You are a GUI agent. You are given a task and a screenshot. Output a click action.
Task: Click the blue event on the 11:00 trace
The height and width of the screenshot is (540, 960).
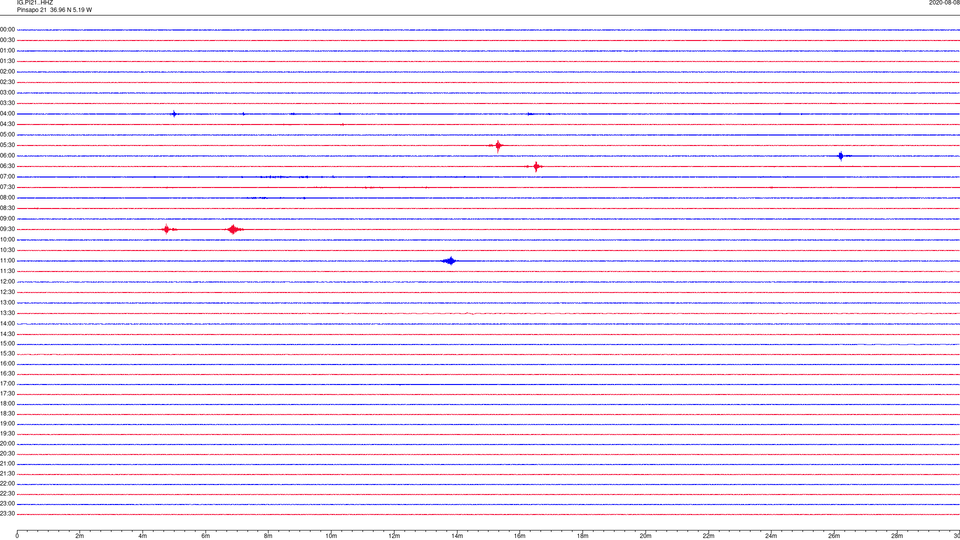point(450,261)
